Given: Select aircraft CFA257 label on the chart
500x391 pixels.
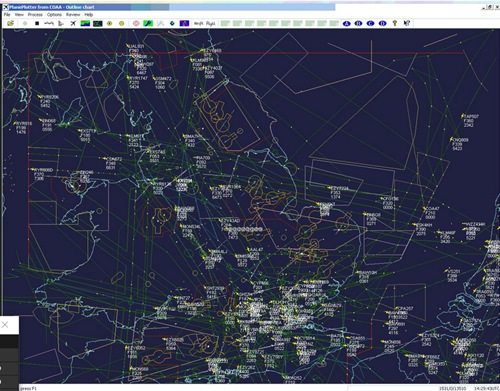Looking at the screenshot, I should pos(405,309).
